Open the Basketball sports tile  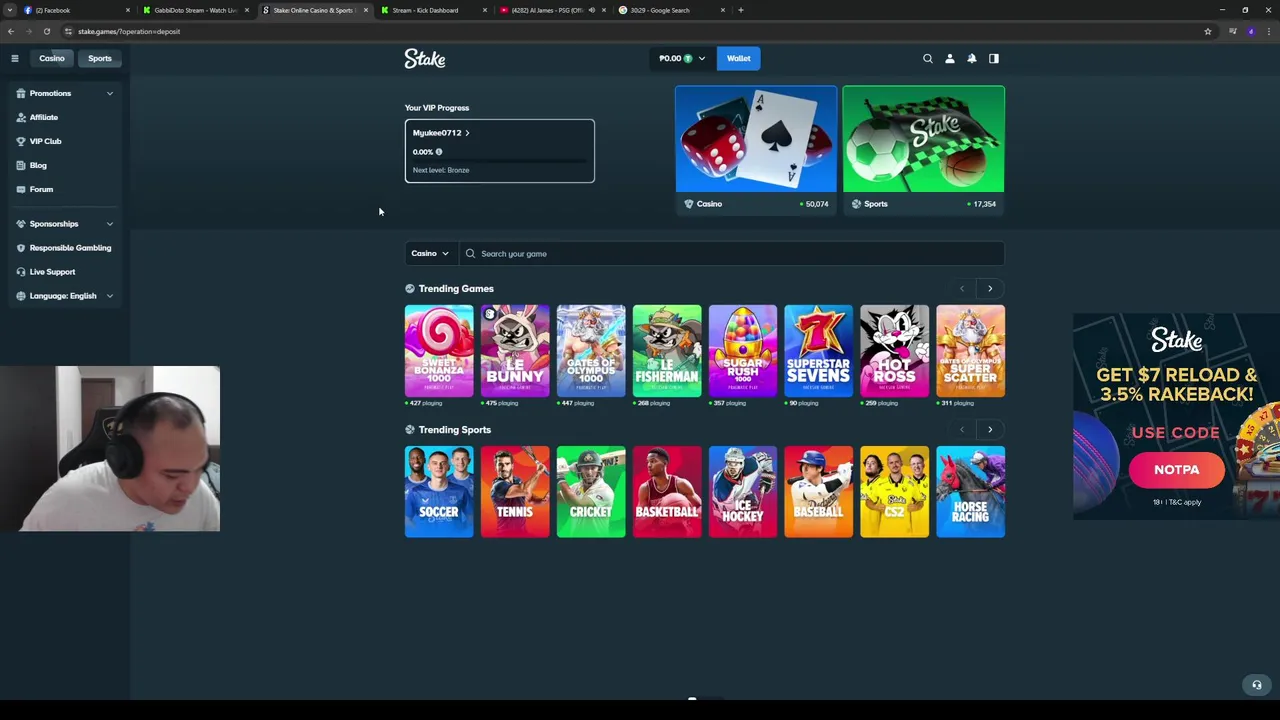point(667,492)
